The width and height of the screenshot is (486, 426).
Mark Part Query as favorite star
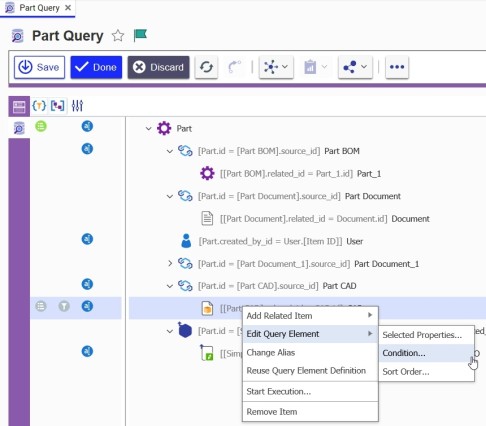click(x=118, y=36)
